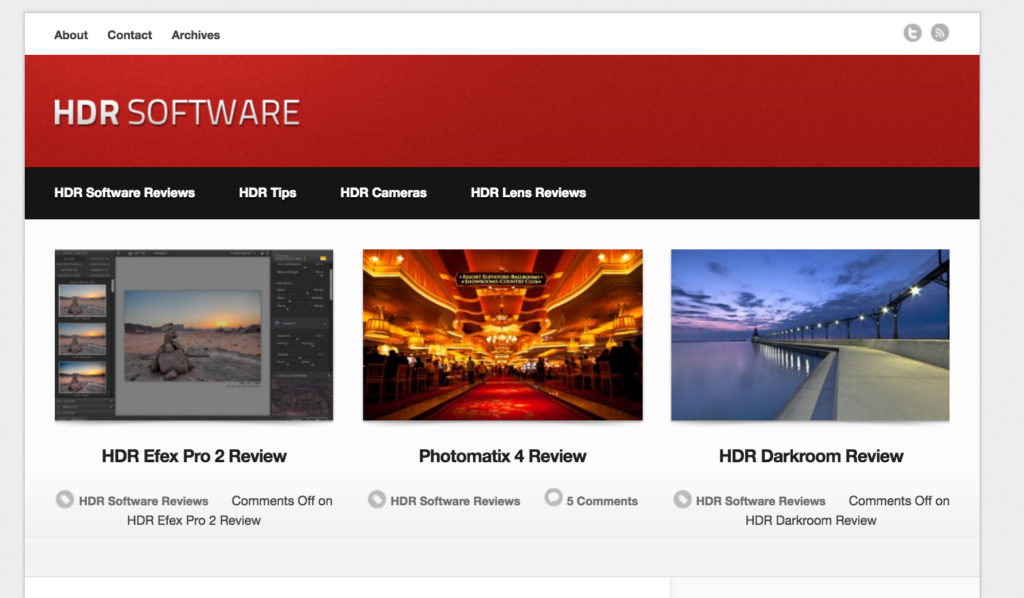1024x598 pixels.
Task: Open the About page
Action: (x=71, y=35)
